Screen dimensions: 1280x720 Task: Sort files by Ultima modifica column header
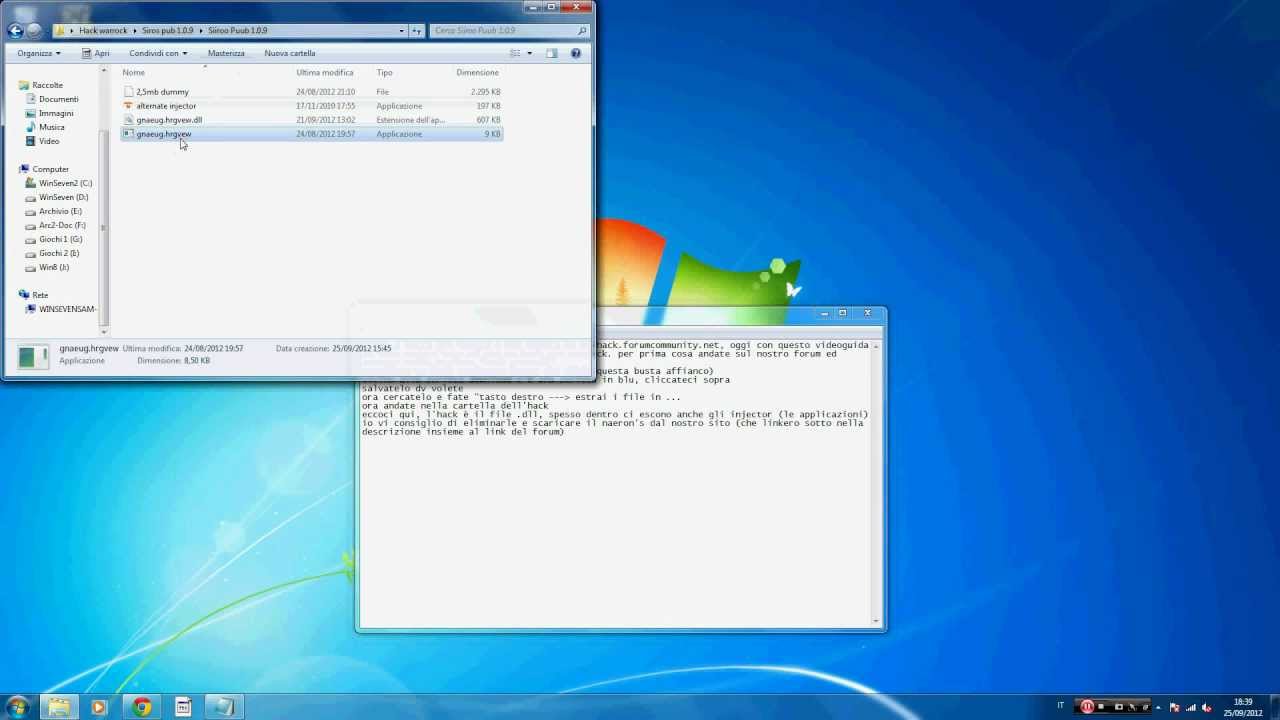coord(325,72)
